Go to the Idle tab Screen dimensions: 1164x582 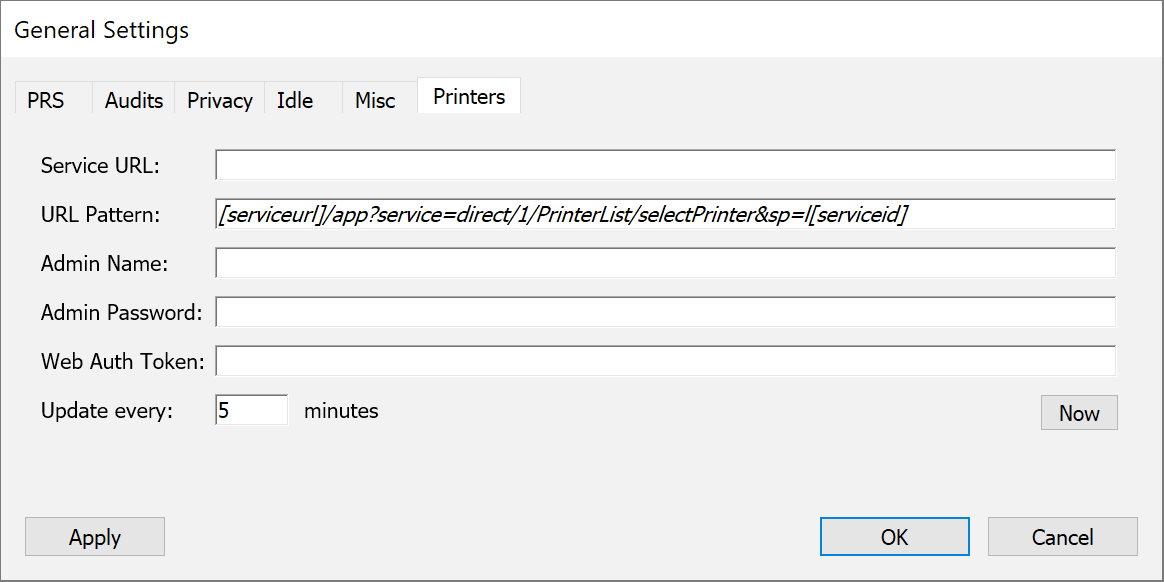(295, 100)
